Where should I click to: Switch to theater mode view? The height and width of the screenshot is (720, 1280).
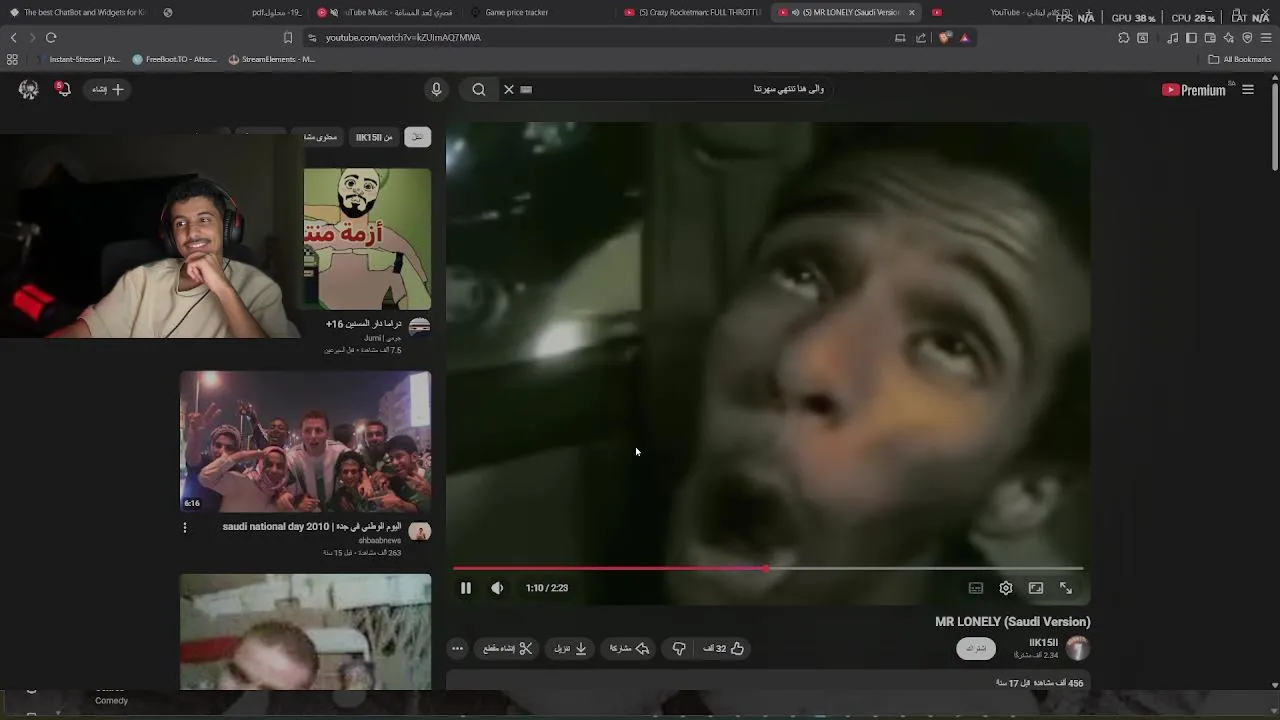coord(1036,588)
